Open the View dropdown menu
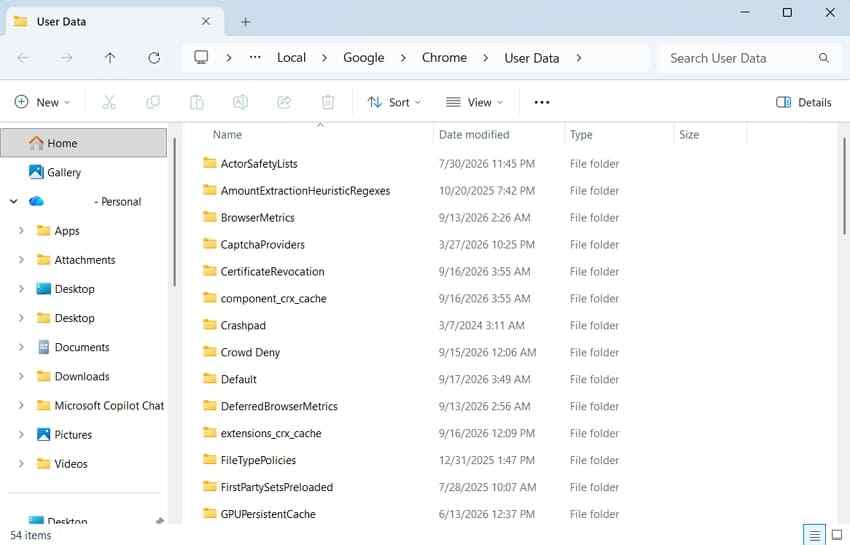 coord(474,102)
